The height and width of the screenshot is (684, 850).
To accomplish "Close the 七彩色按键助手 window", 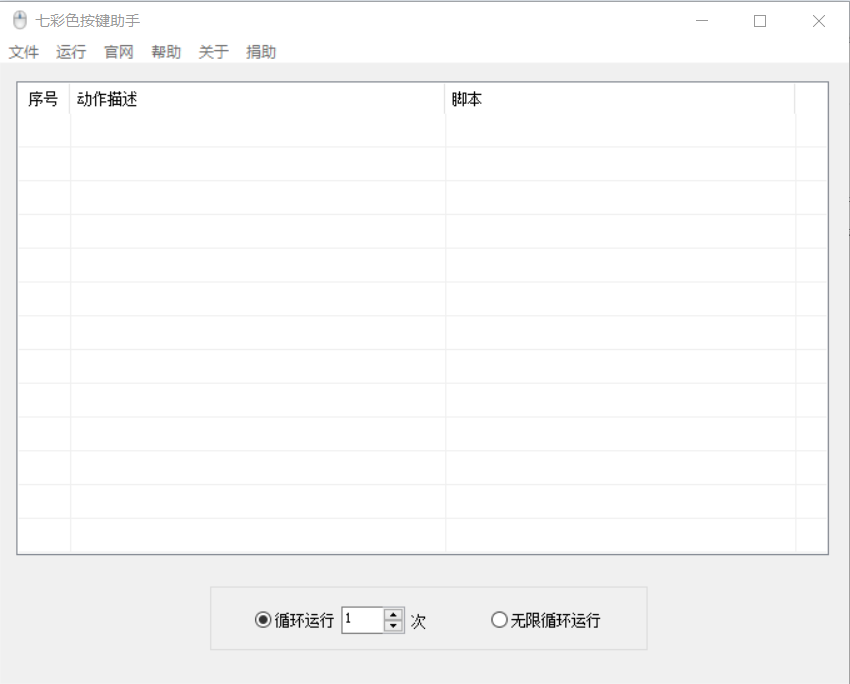I will 819,21.
